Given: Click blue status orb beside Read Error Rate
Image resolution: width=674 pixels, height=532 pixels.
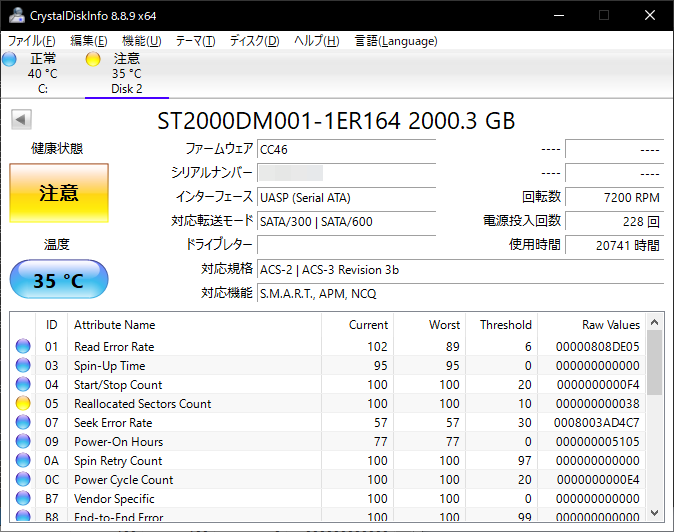Looking at the screenshot, I should 23,347.
